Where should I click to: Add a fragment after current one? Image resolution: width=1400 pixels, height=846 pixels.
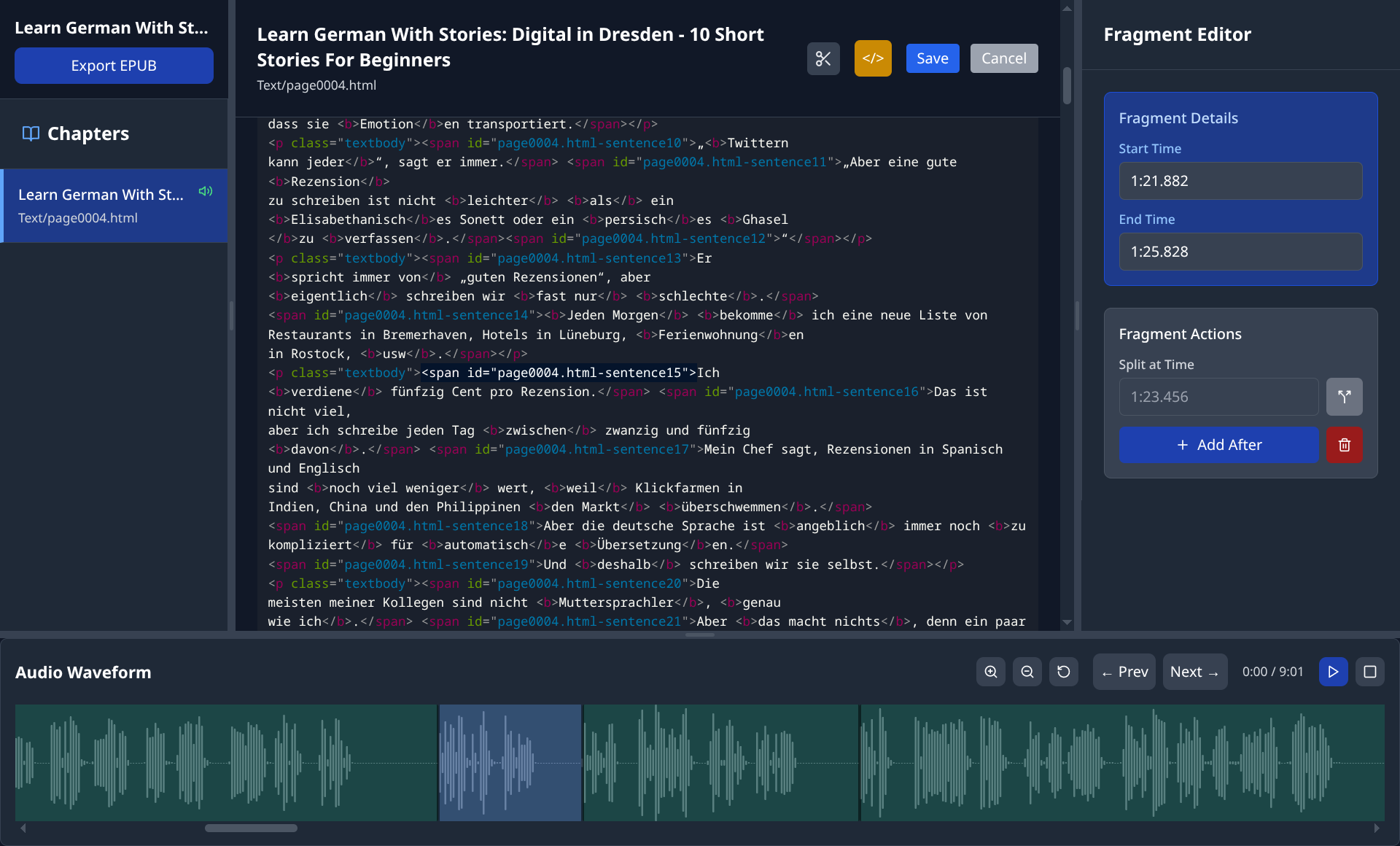[1218, 445]
